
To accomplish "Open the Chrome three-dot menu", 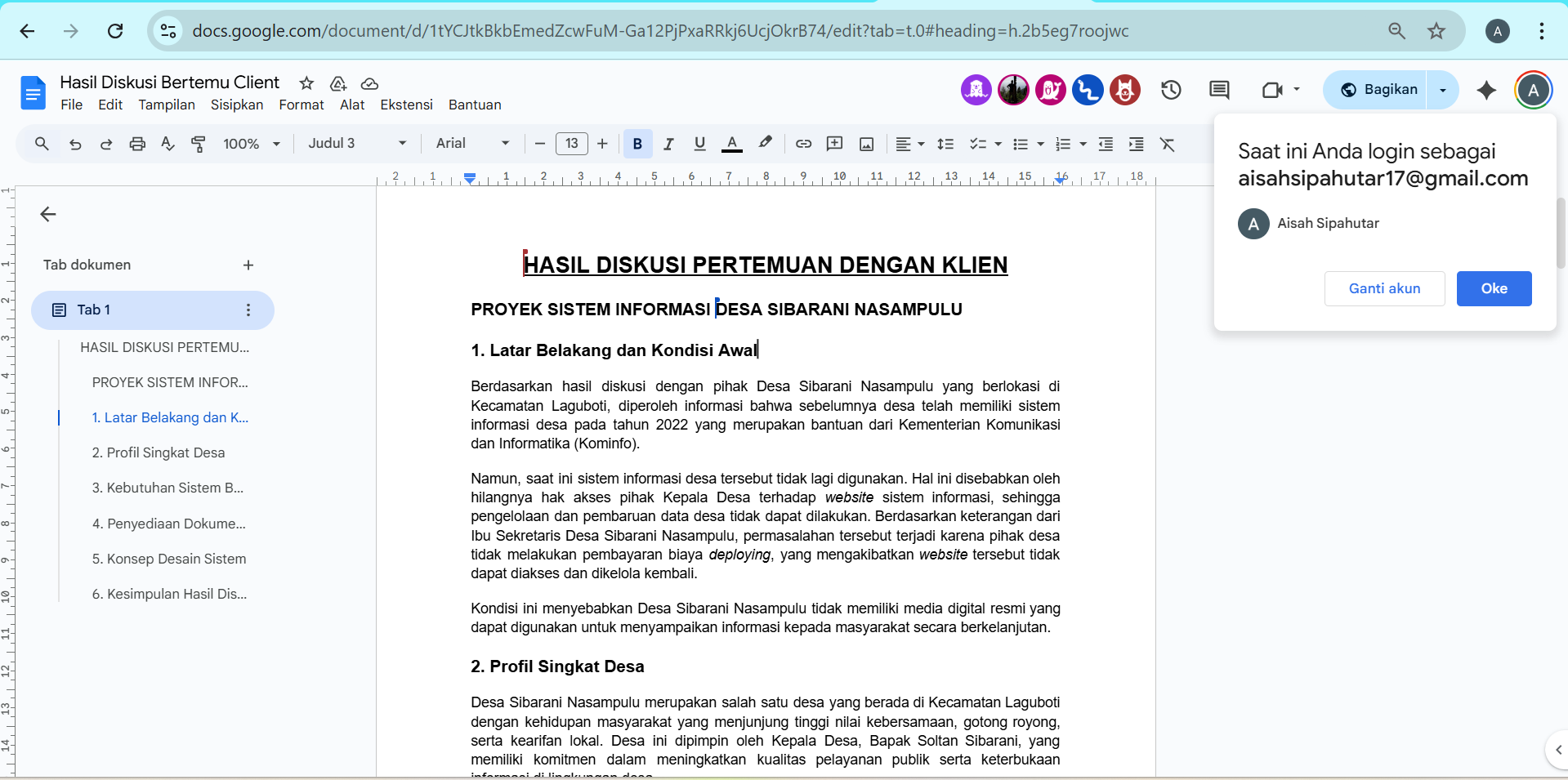I will [1541, 31].
